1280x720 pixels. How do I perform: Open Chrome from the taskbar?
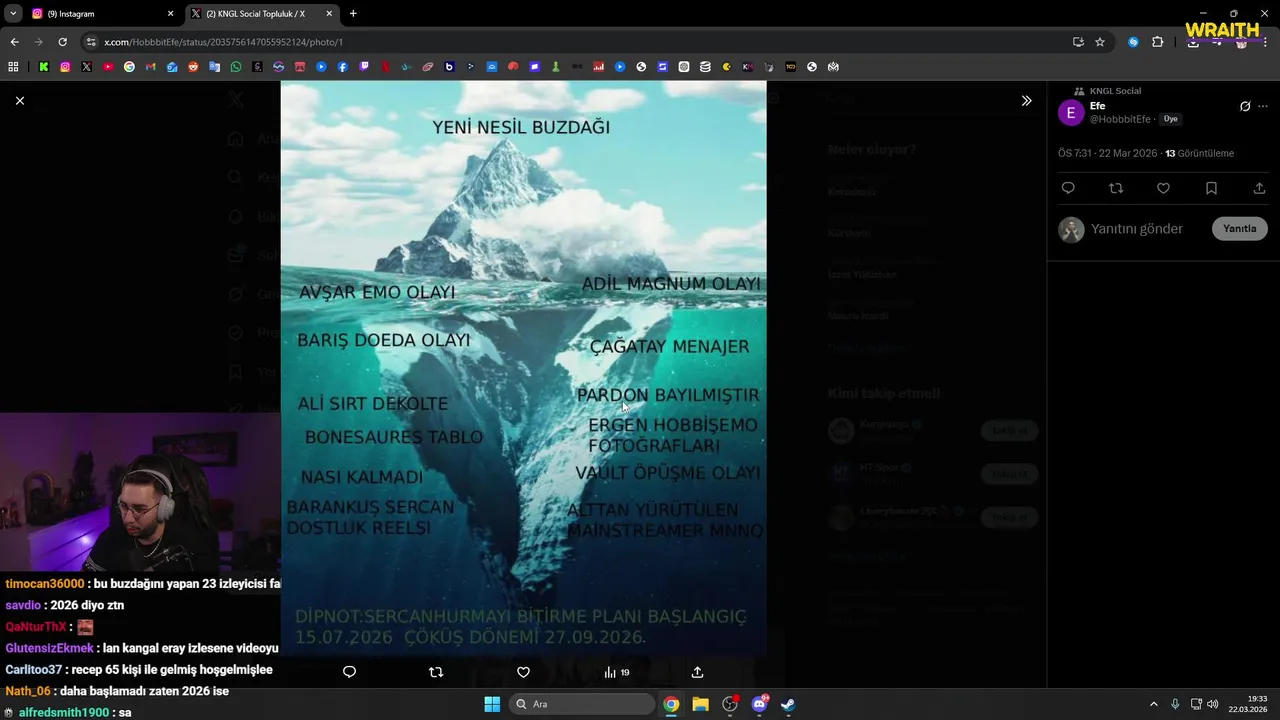pyautogui.click(x=671, y=704)
